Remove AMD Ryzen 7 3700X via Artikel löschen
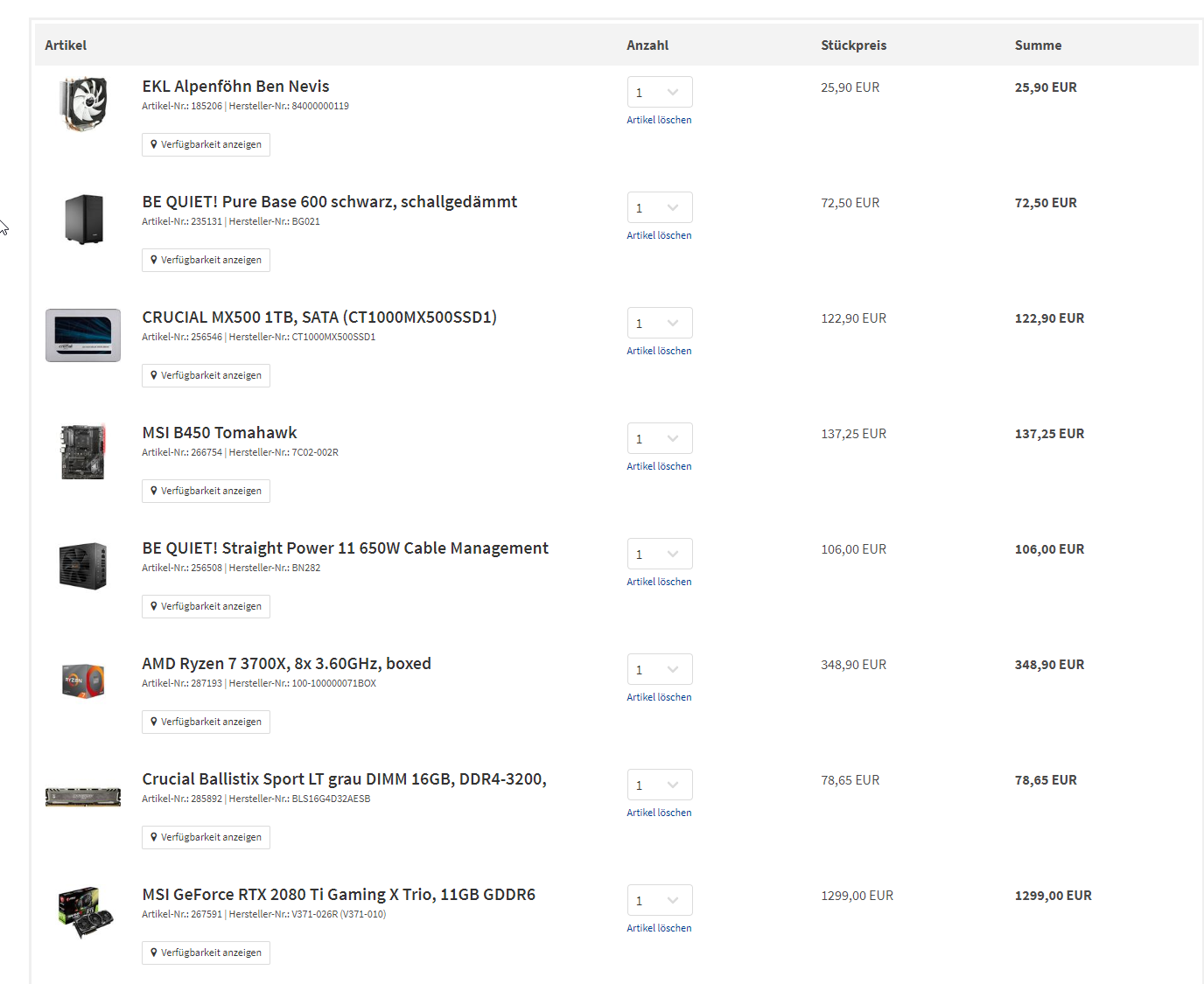 coord(659,697)
